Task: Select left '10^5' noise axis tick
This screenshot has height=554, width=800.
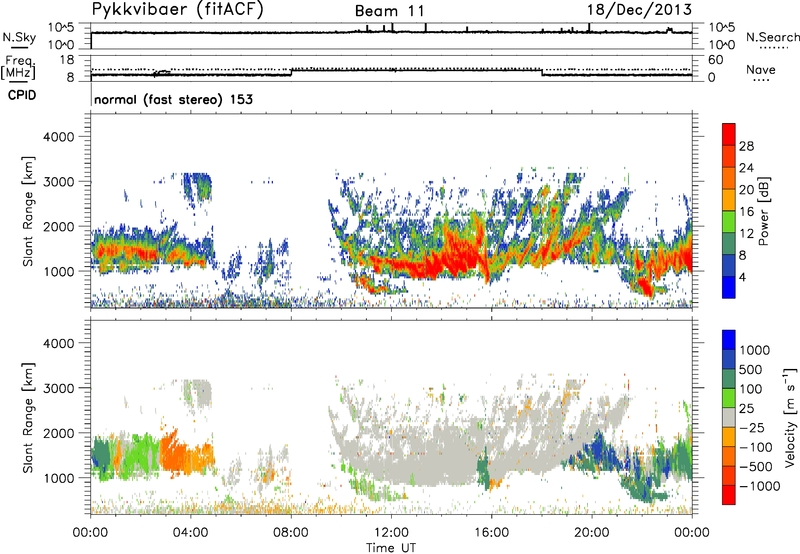Action: click(x=61, y=27)
